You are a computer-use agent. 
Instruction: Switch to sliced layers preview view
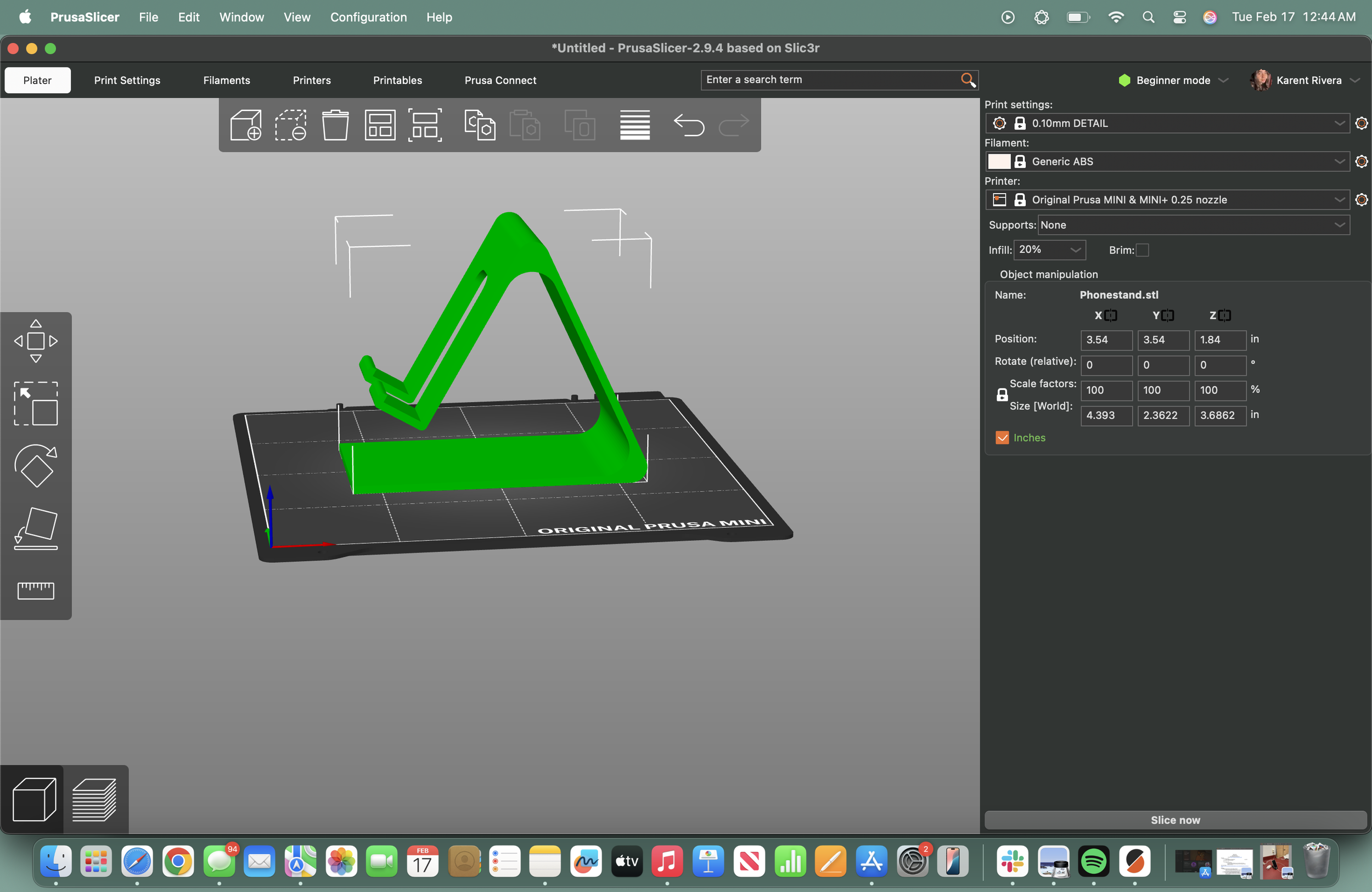click(94, 799)
